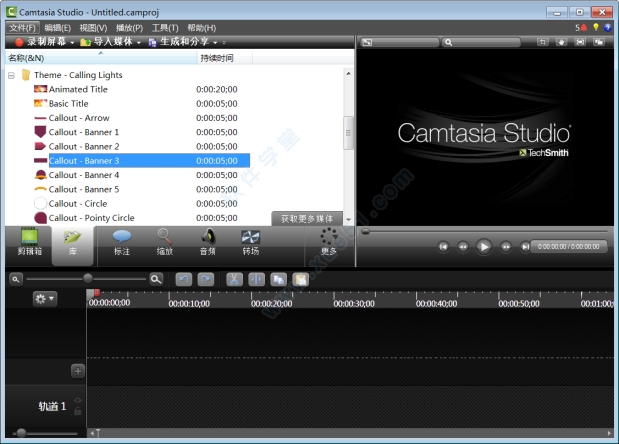
Task: Select the Callouts (标注) tool icon
Action: click(122, 242)
